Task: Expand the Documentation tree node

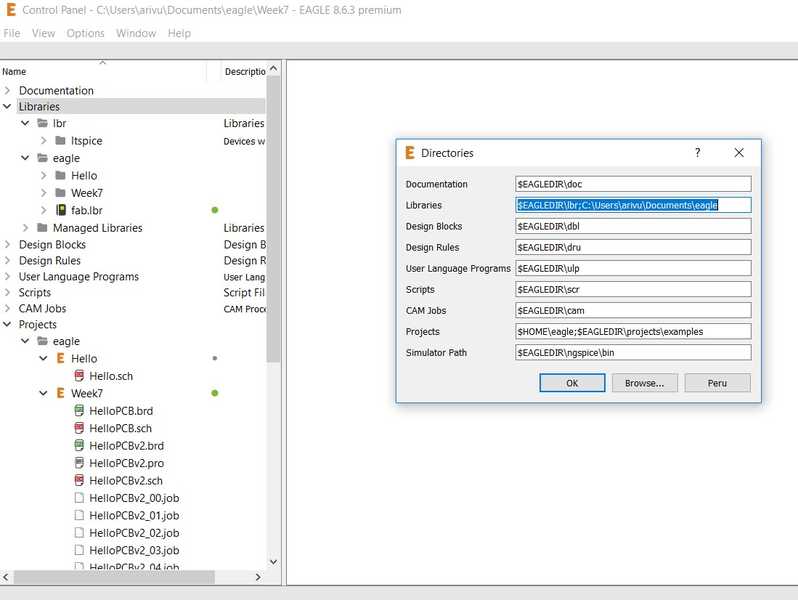Action: tap(7, 91)
